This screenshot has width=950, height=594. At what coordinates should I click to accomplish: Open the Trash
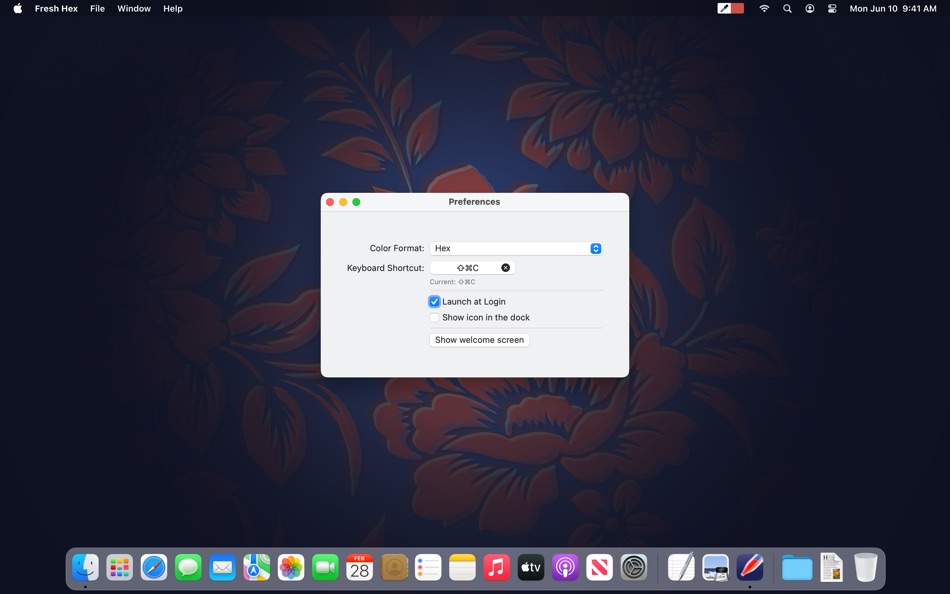pos(865,567)
